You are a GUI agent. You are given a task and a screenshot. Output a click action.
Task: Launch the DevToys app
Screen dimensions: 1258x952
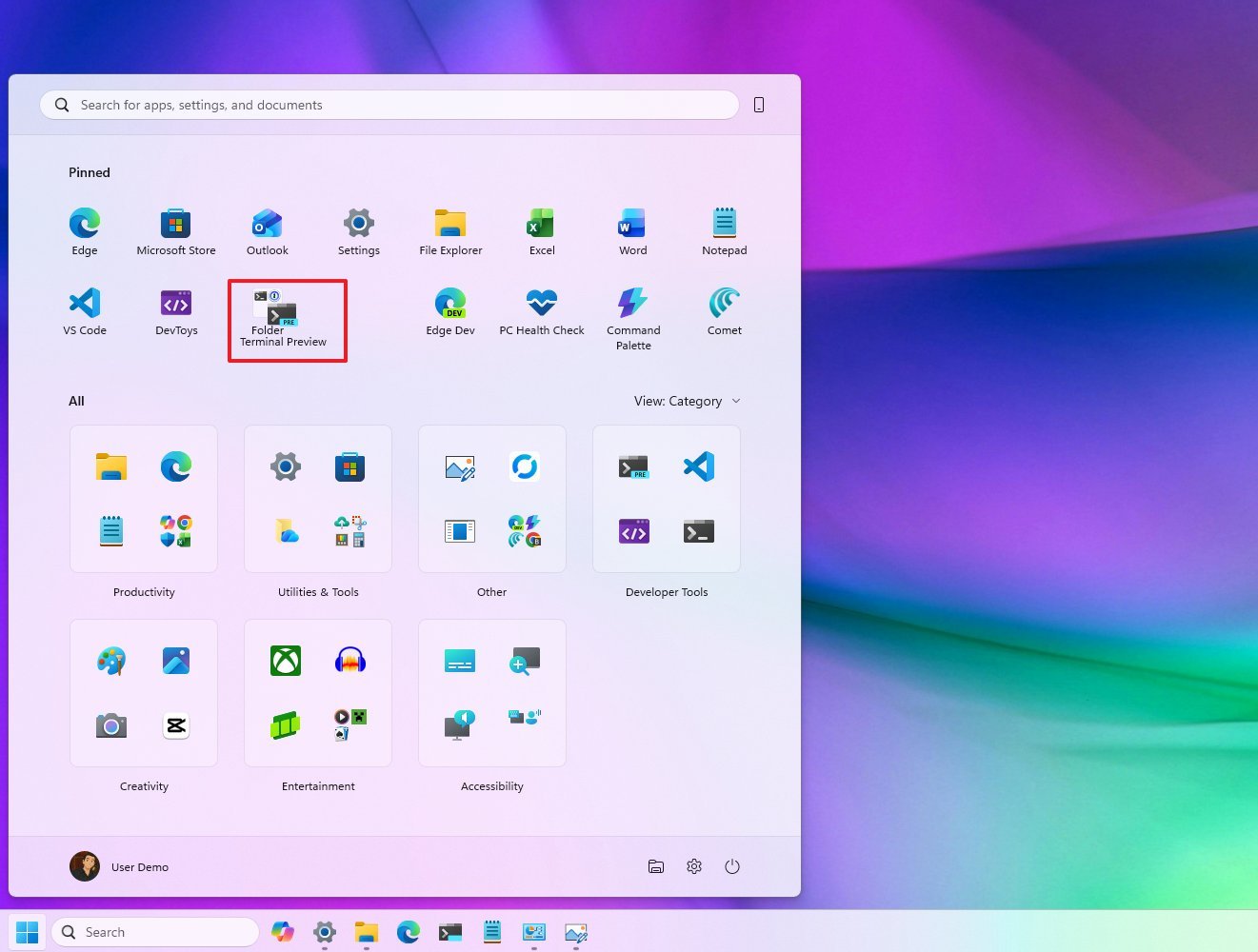[175, 308]
